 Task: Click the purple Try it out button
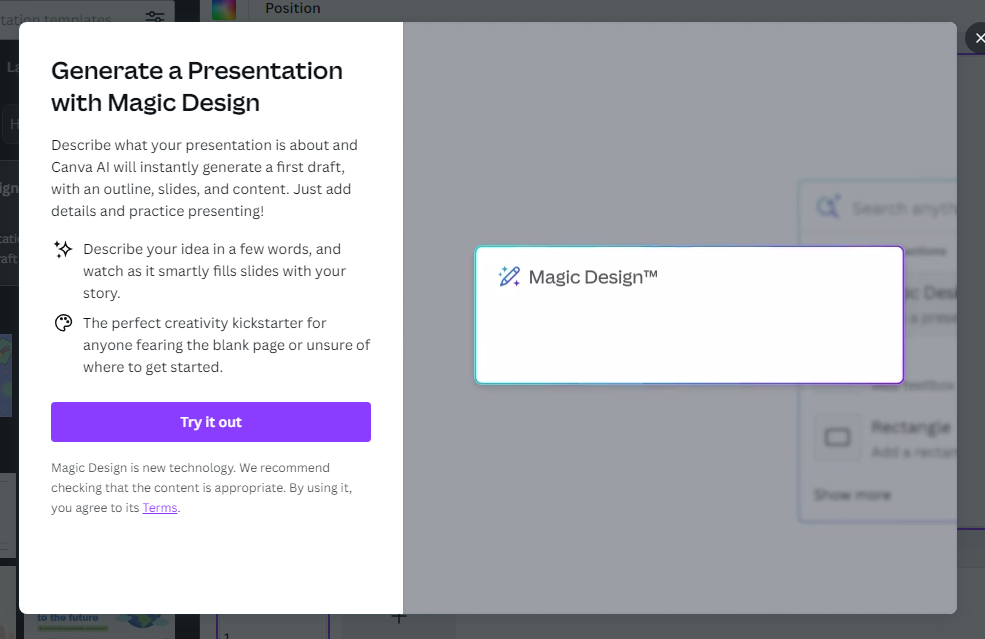(x=210, y=422)
